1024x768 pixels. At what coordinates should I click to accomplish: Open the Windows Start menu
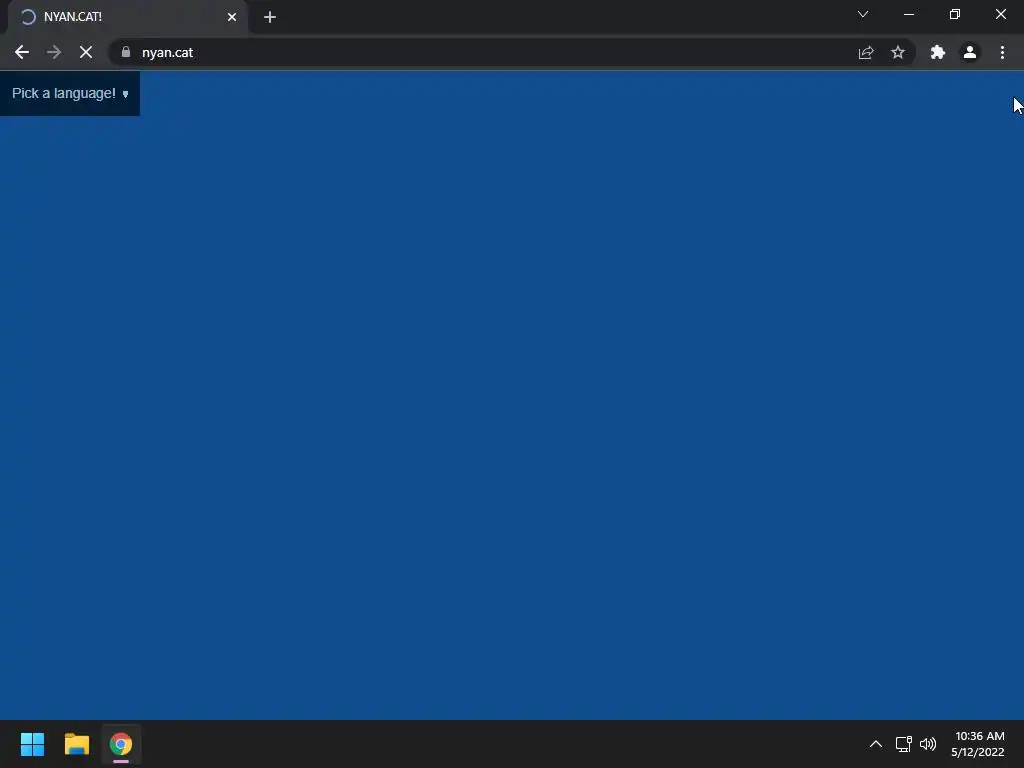pyautogui.click(x=32, y=744)
